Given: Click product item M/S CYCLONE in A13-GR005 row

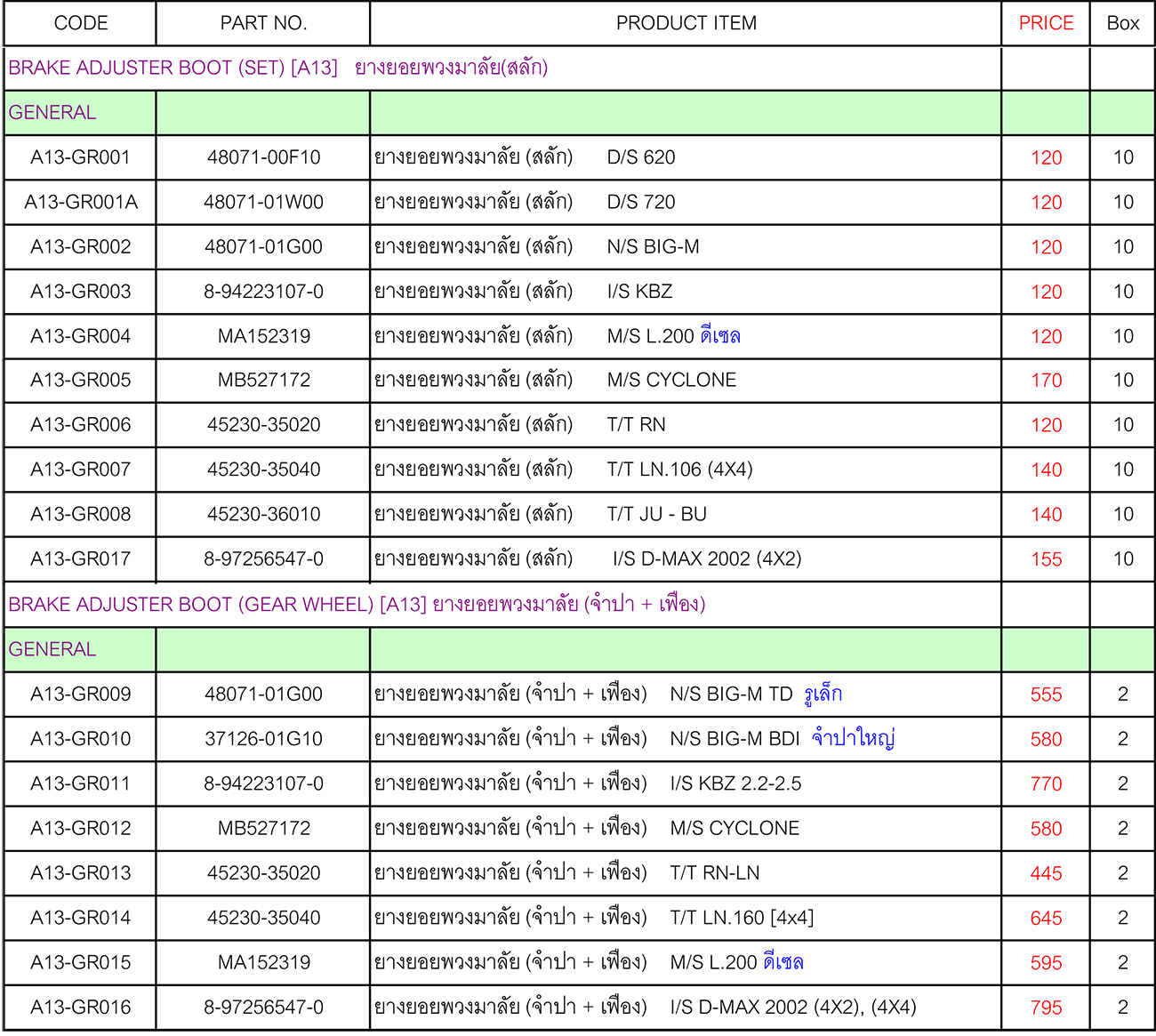Looking at the screenshot, I should click(x=671, y=380).
